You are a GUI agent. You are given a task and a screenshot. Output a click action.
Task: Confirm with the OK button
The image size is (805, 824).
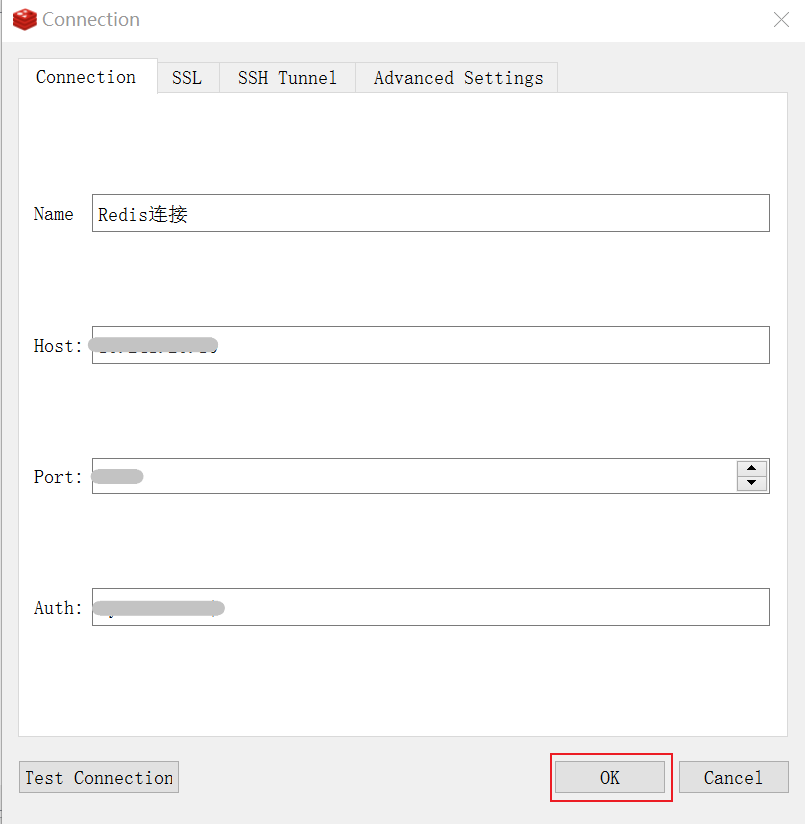(x=610, y=777)
